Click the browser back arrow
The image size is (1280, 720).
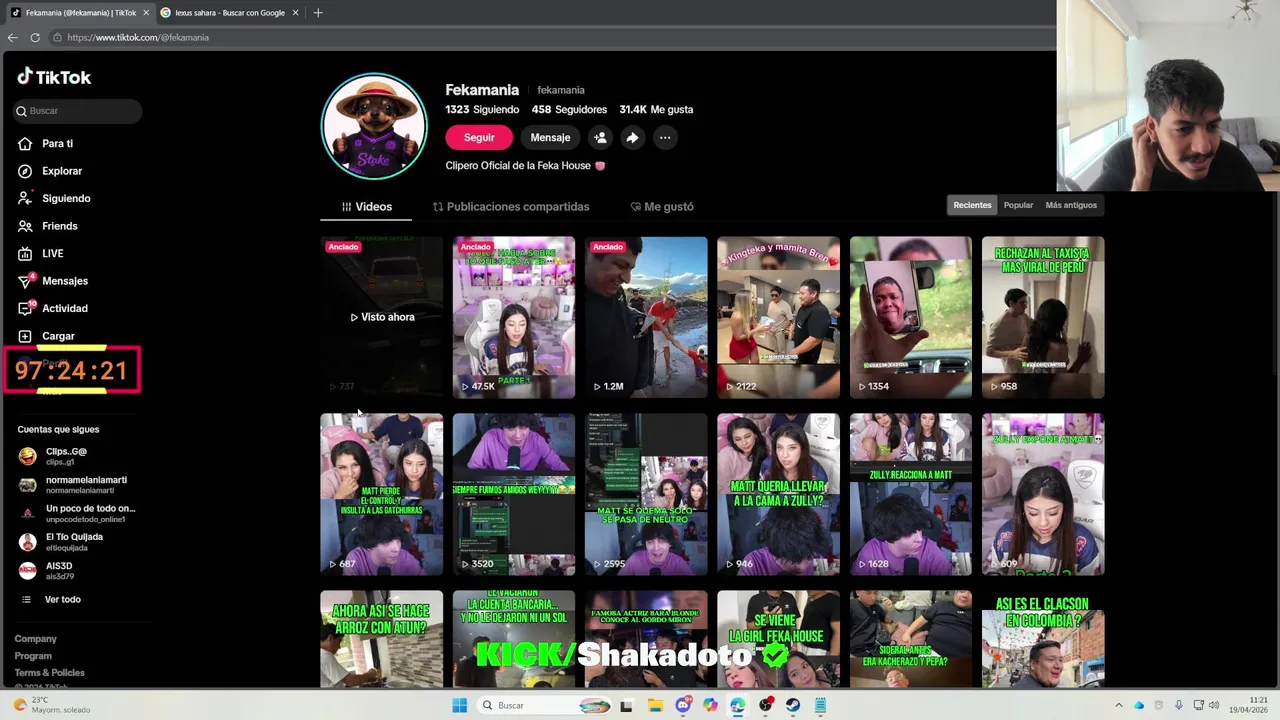coord(12,37)
